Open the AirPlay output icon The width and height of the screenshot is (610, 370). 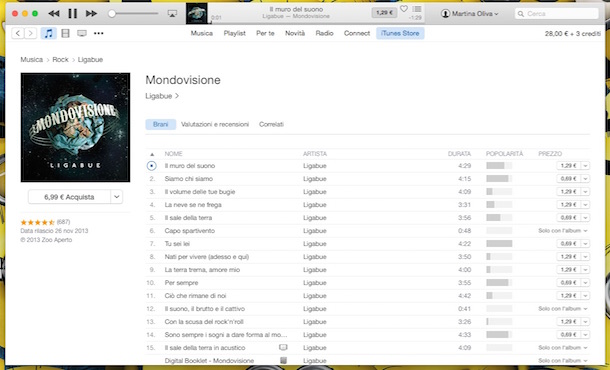click(172, 14)
